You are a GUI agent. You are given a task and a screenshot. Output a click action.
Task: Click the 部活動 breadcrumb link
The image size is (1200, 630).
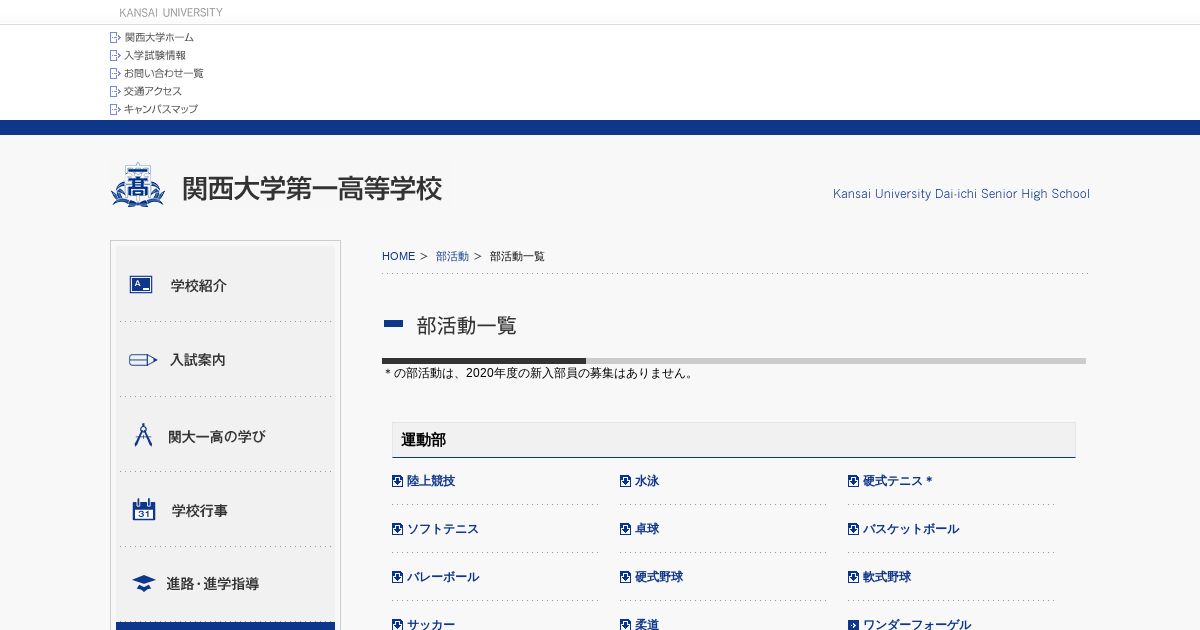coord(452,257)
